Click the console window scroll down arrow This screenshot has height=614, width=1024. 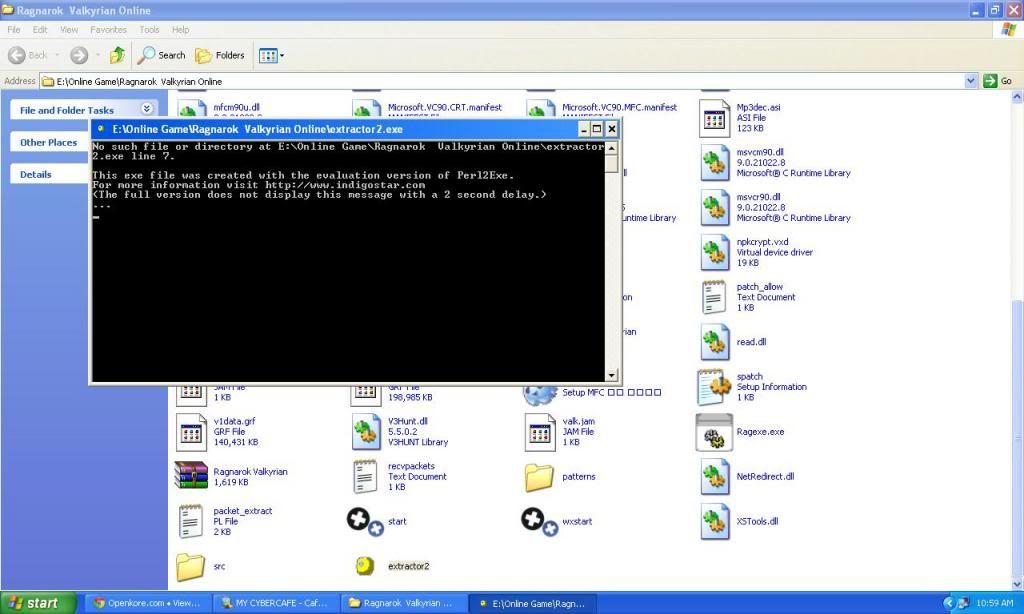611,375
